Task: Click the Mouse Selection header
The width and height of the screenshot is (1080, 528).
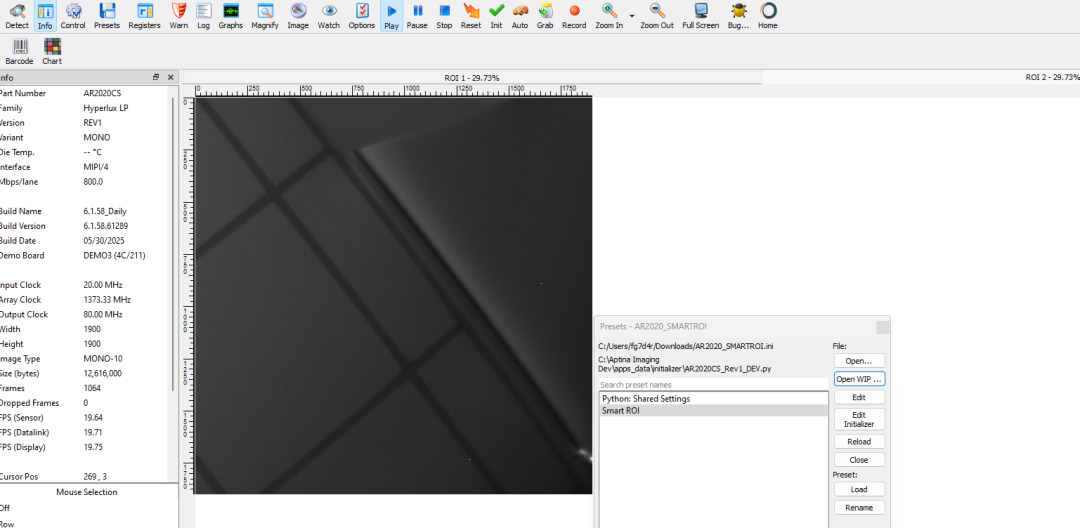Action: point(87,492)
